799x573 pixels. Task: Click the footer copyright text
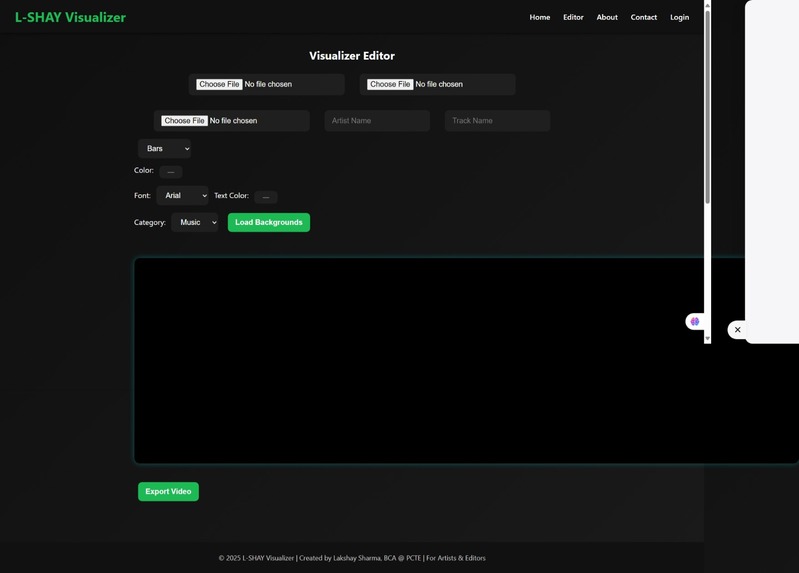point(352,558)
